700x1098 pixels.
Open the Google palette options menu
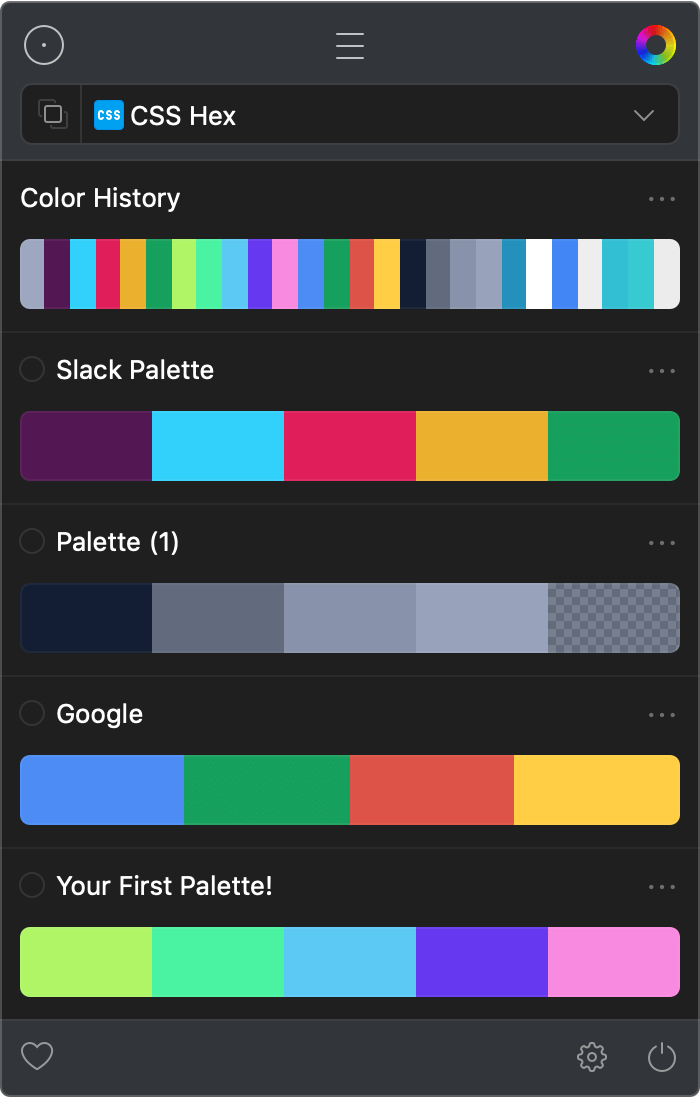[x=661, y=715]
